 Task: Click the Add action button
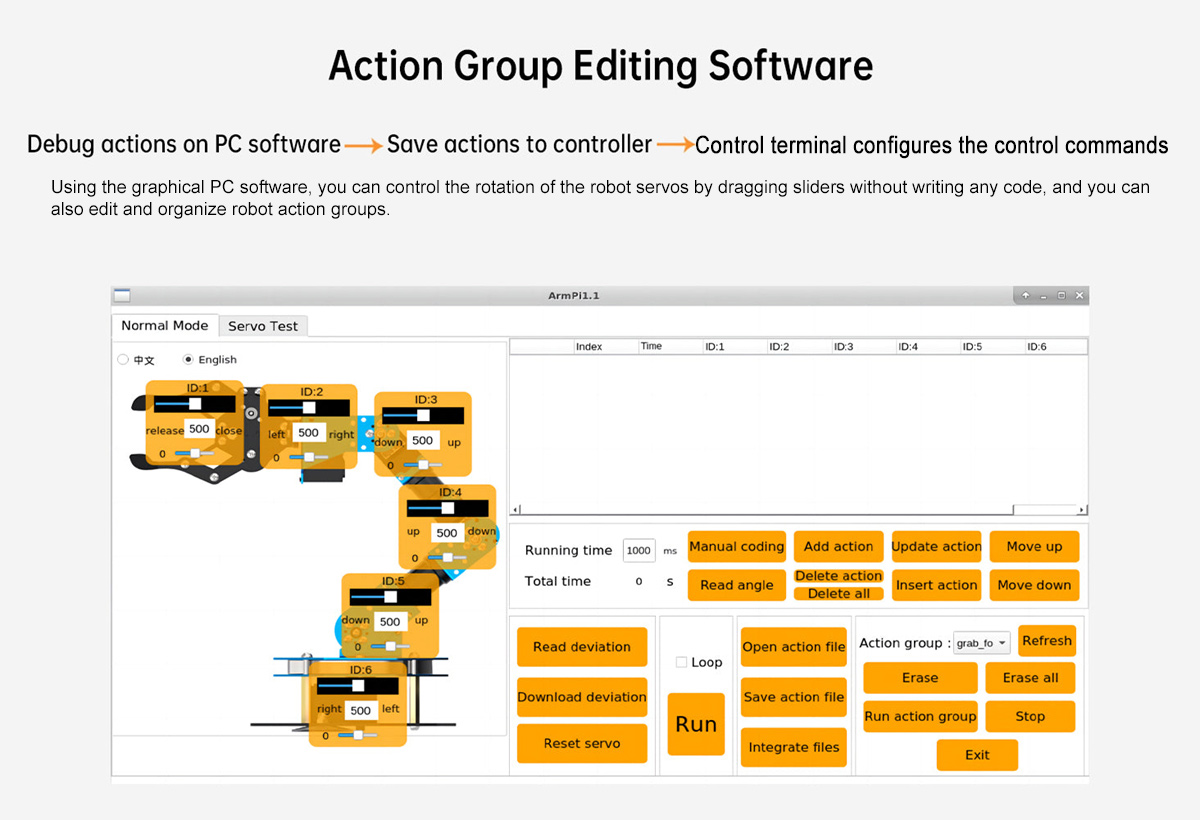click(838, 547)
